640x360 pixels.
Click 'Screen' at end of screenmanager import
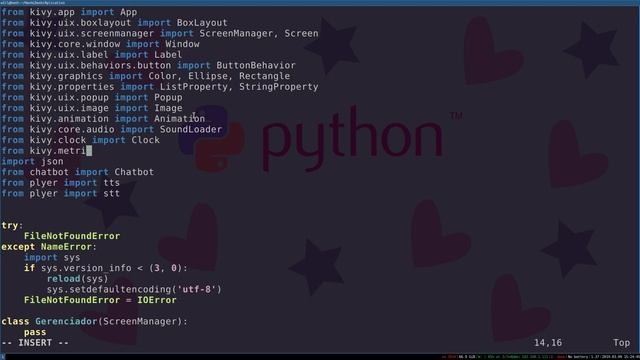[x=301, y=33]
